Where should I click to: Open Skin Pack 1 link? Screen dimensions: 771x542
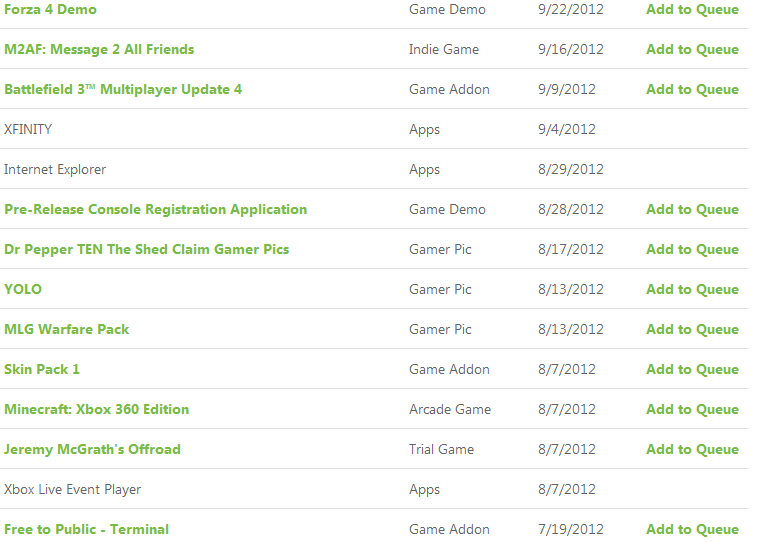coord(42,369)
